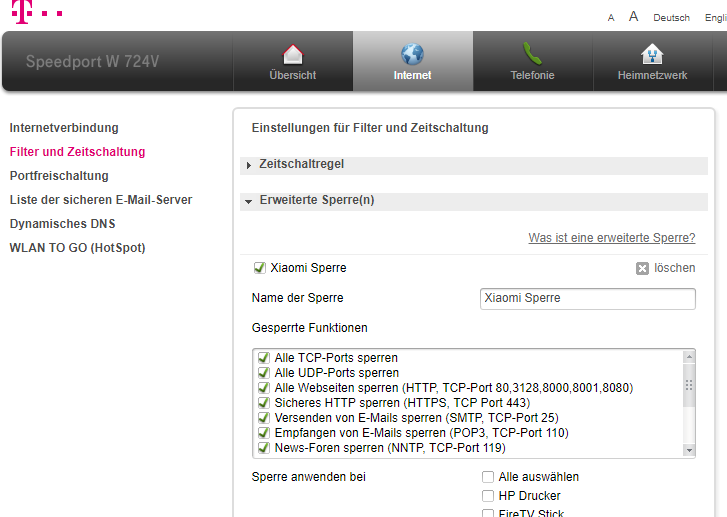Switch language to Deutsch
This screenshot has height=517, width=727.
tap(671, 18)
